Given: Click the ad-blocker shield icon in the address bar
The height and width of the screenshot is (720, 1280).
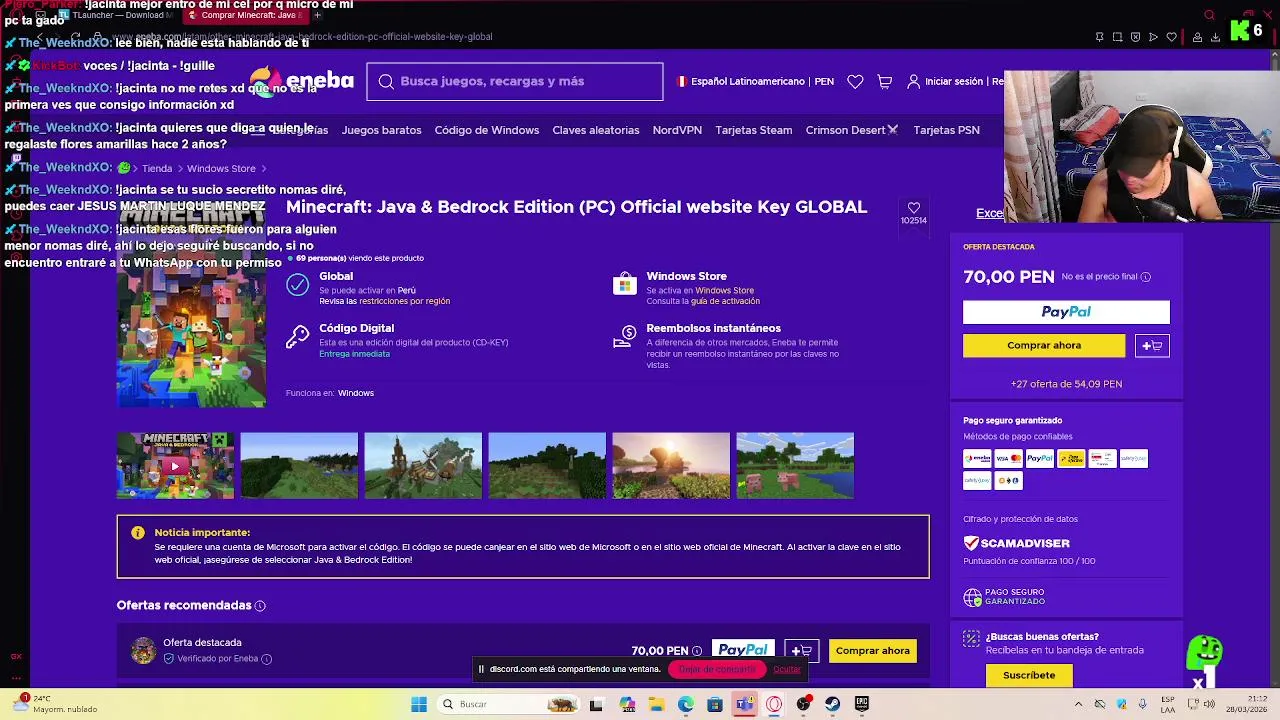Looking at the screenshot, I should [x=1135, y=37].
